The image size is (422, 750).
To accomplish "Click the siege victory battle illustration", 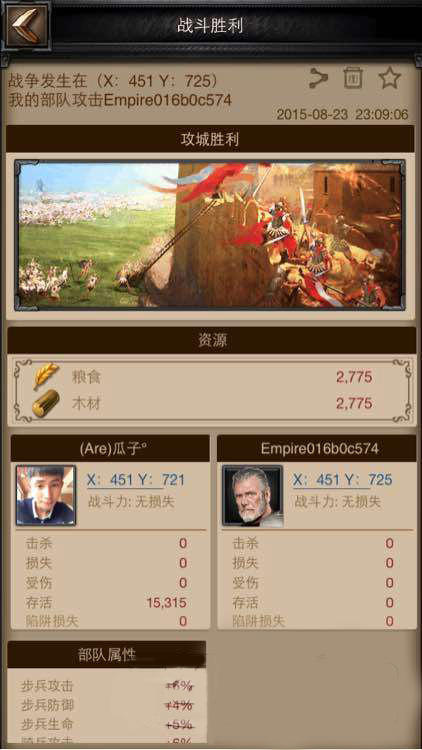I will click(x=210, y=235).
